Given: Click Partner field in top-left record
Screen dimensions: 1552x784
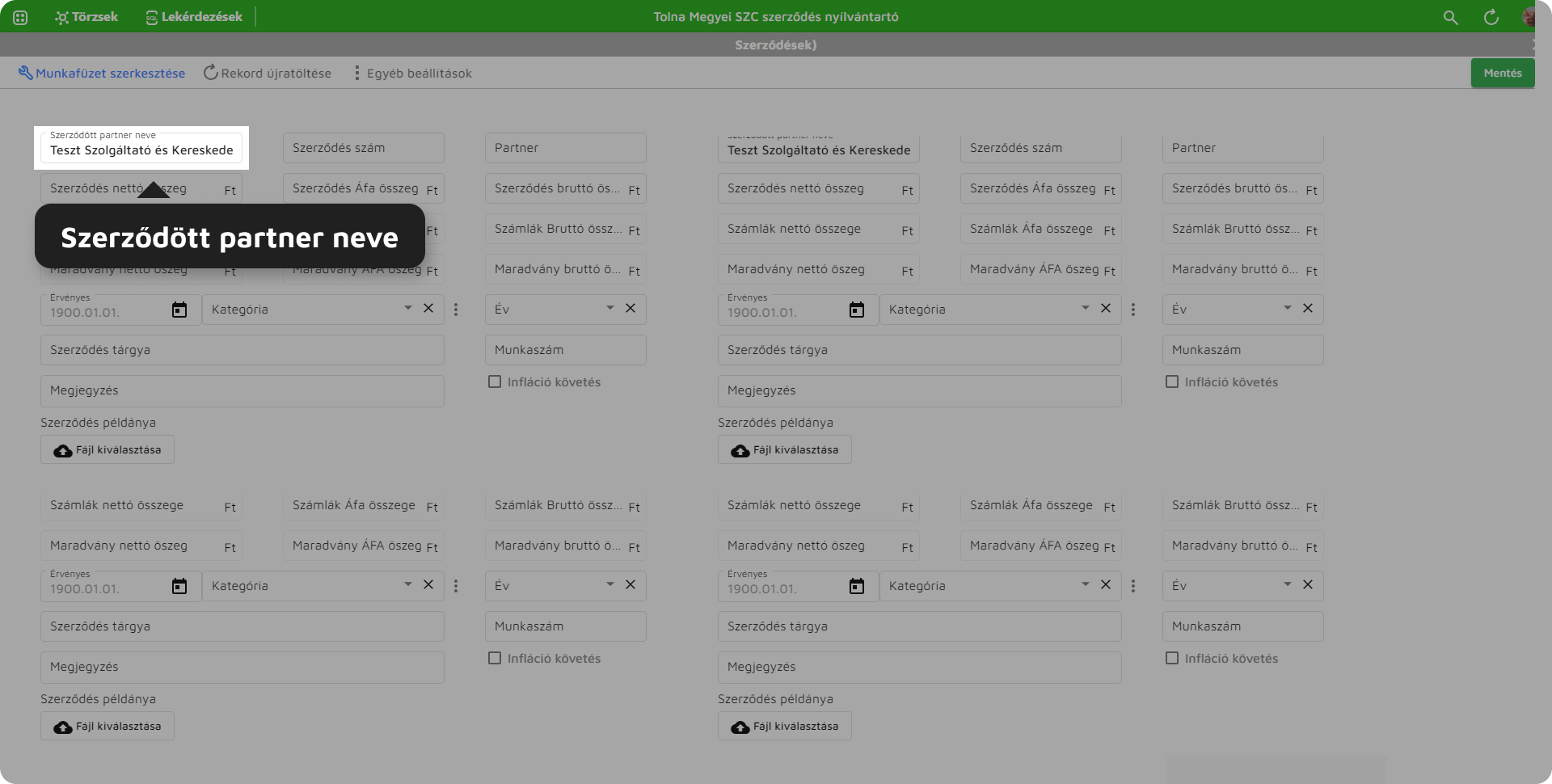Looking at the screenshot, I should click(566, 148).
